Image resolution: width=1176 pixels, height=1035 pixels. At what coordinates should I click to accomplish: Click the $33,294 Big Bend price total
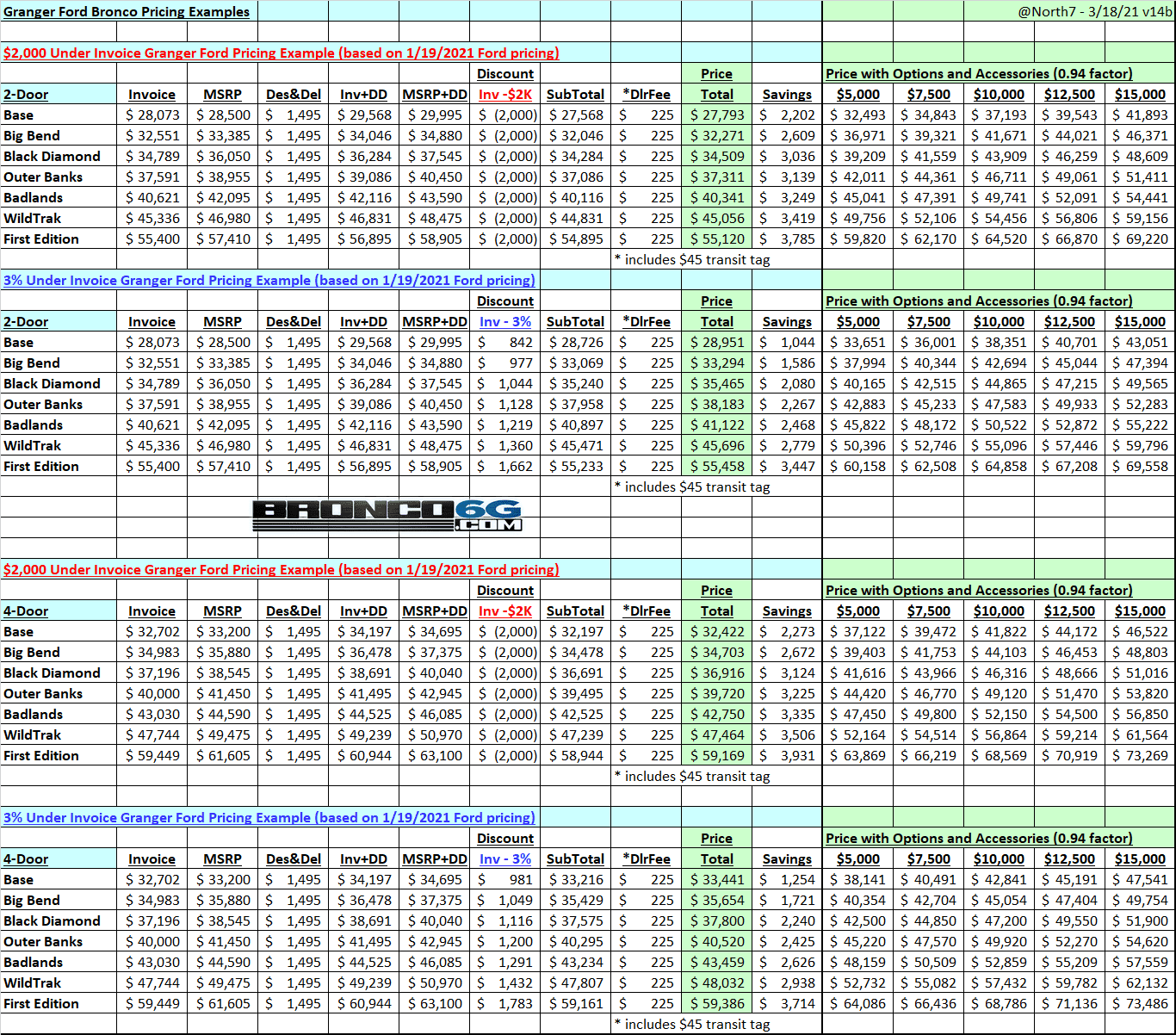pos(716,363)
